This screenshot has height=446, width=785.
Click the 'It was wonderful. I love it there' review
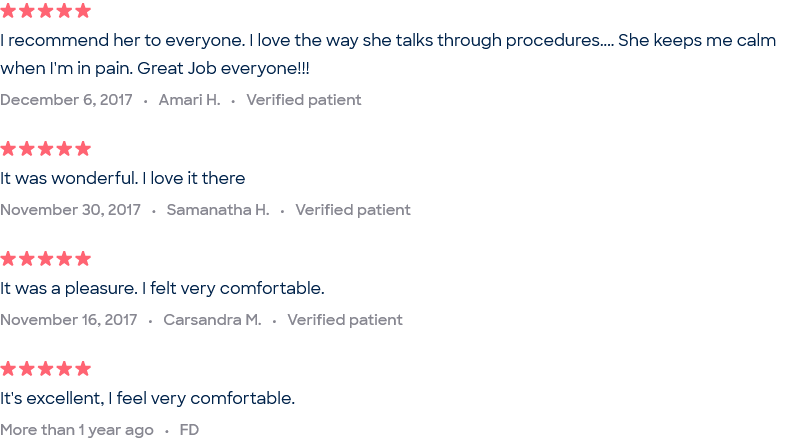tap(123, 178)
